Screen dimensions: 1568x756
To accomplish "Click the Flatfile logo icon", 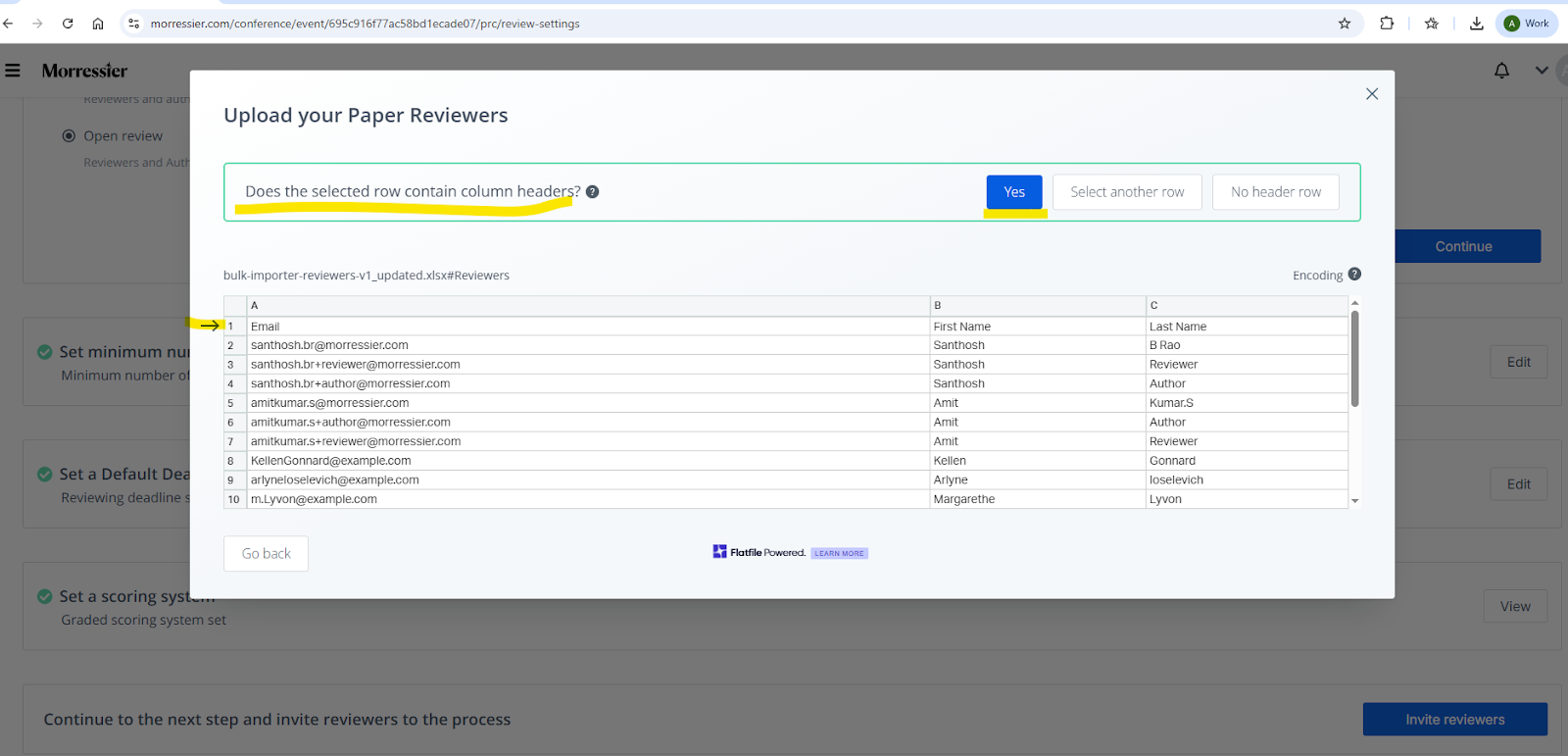I will tap(720, 552).
